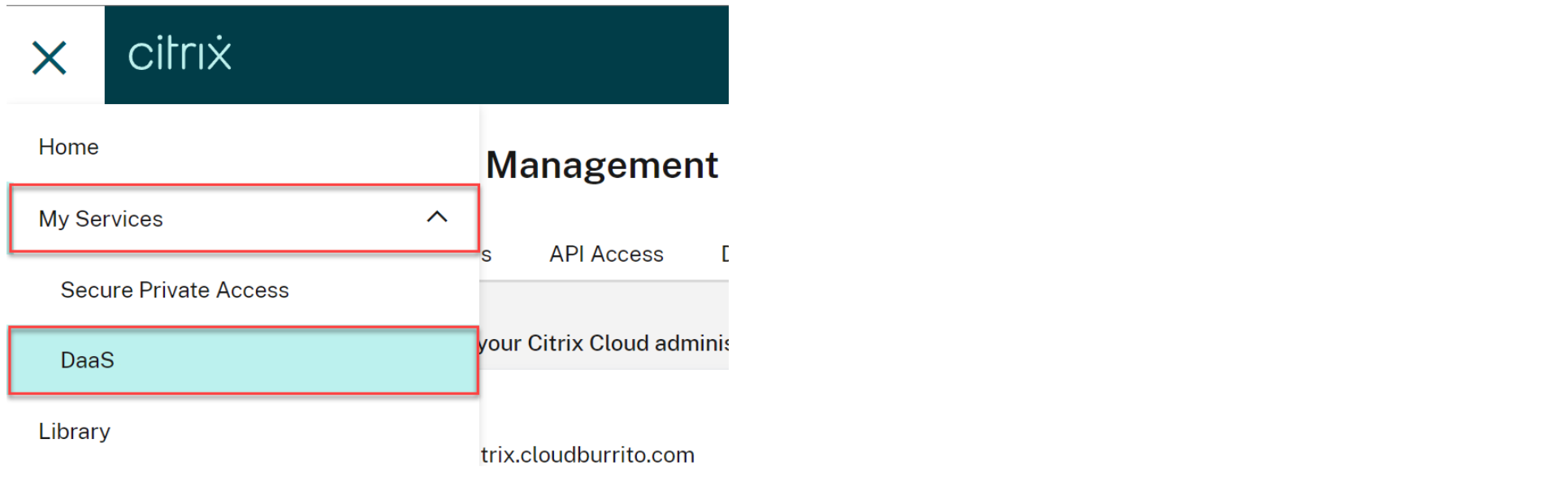Image resolution: width=1568 pixels, height=478 pixels.
Task: Select the cut-off tab left of API Access
Action: pyautogui.click(x=486, y=255)
